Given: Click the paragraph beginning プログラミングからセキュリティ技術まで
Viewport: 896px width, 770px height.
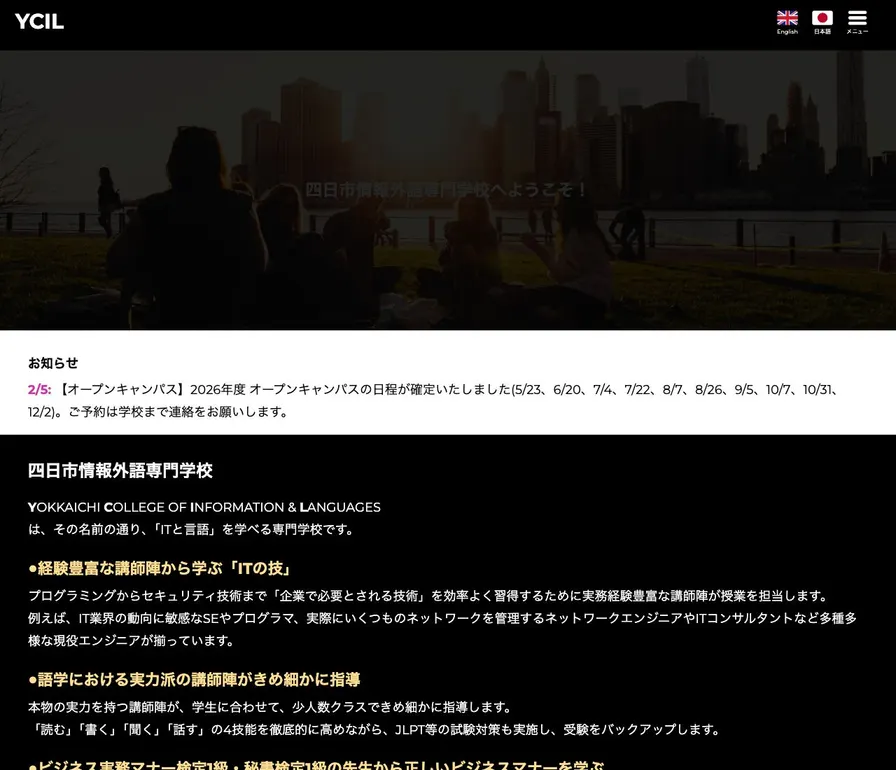Looking at the screenshot, I should pos(442,618).
